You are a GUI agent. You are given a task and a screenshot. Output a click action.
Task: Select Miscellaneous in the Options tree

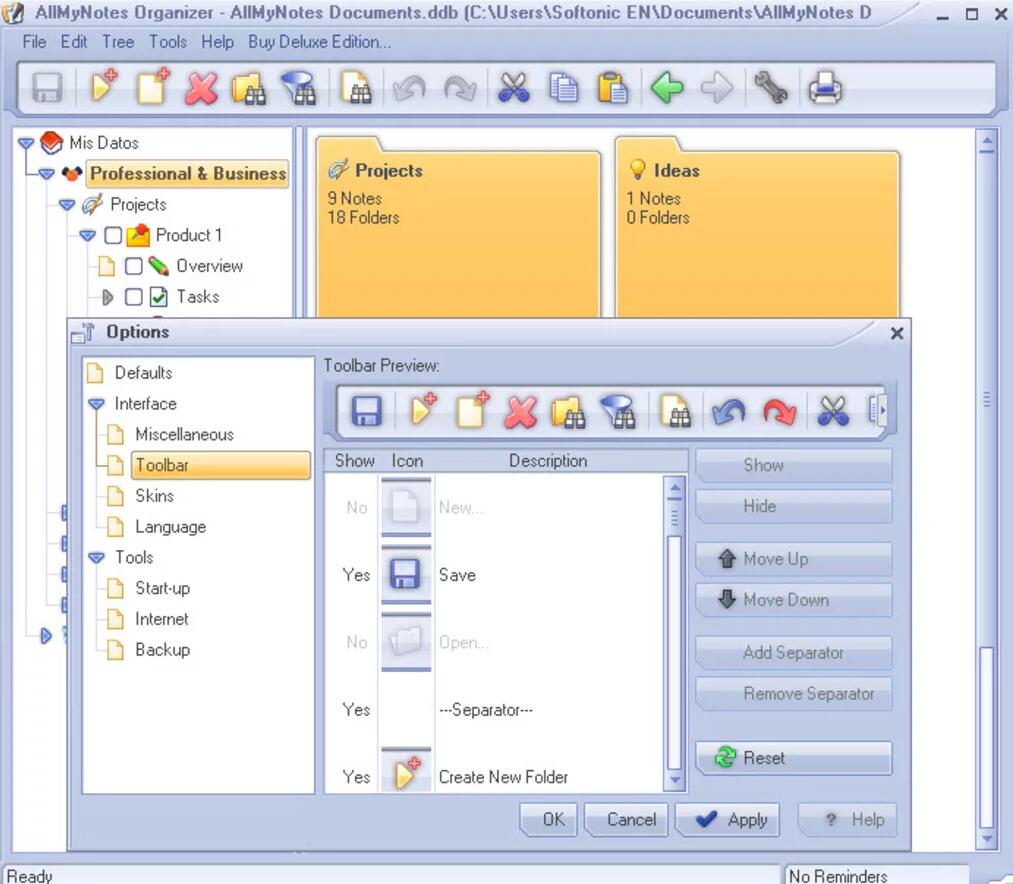point(184,434)
